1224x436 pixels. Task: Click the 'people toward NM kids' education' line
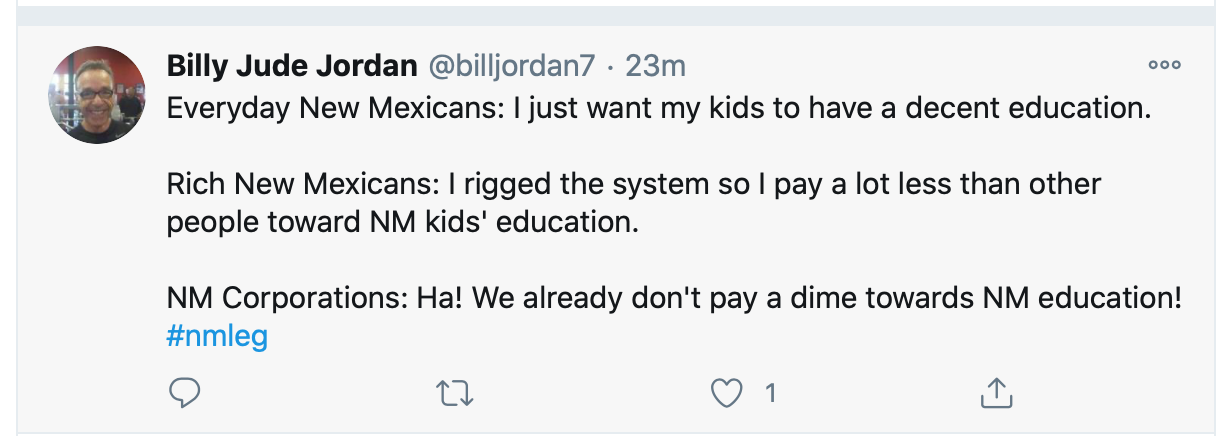402,223
